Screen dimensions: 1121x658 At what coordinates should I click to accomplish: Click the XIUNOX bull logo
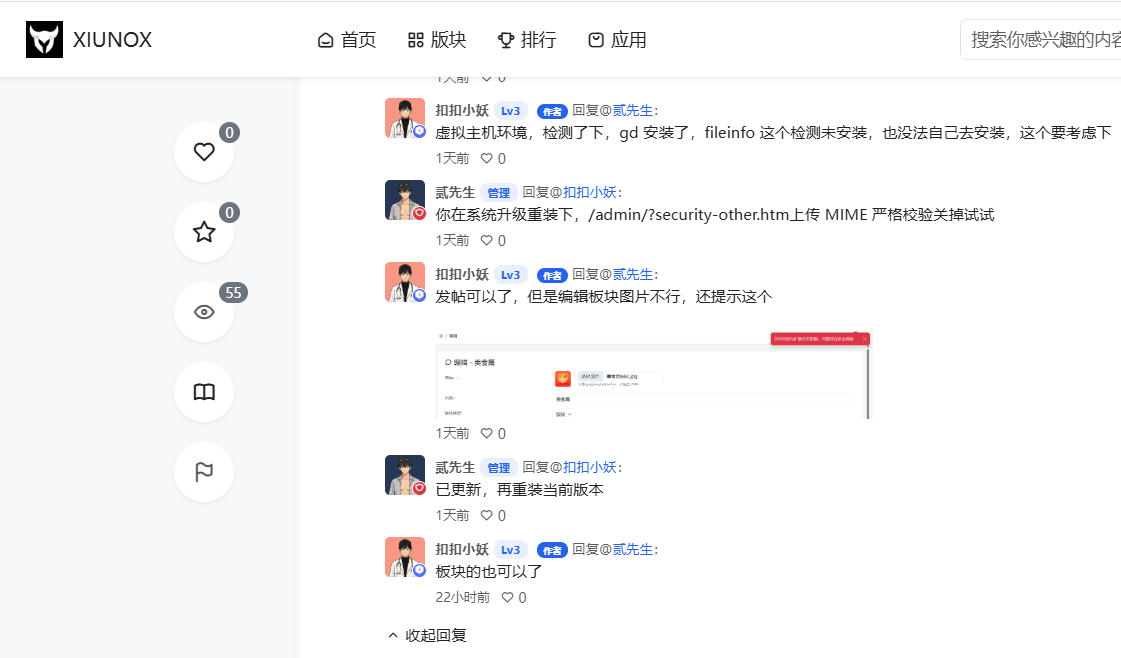(x=44, y=39)
